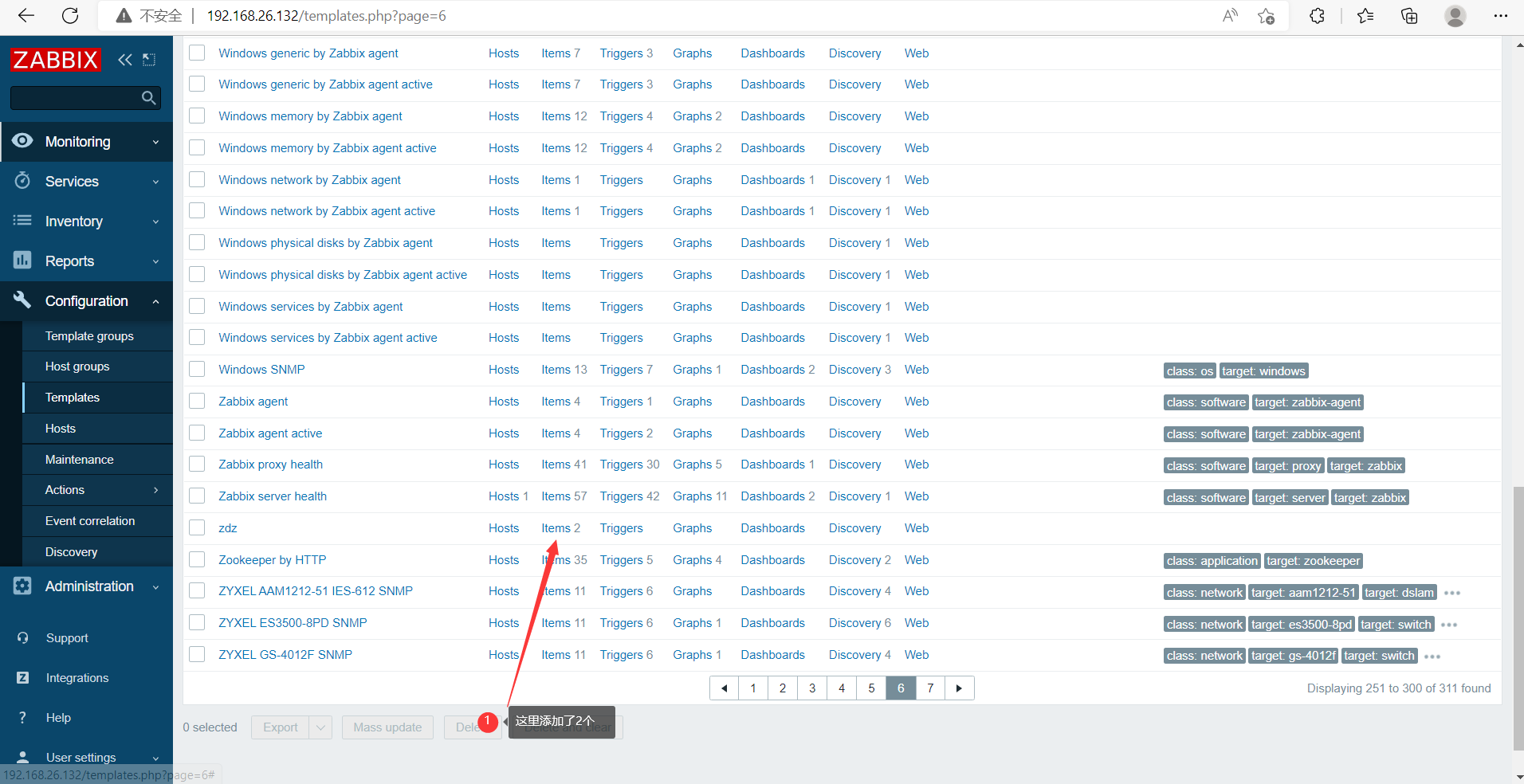Click the Integrations Z icon
This screenshot has height=784, width=1524.
(22, 678)
